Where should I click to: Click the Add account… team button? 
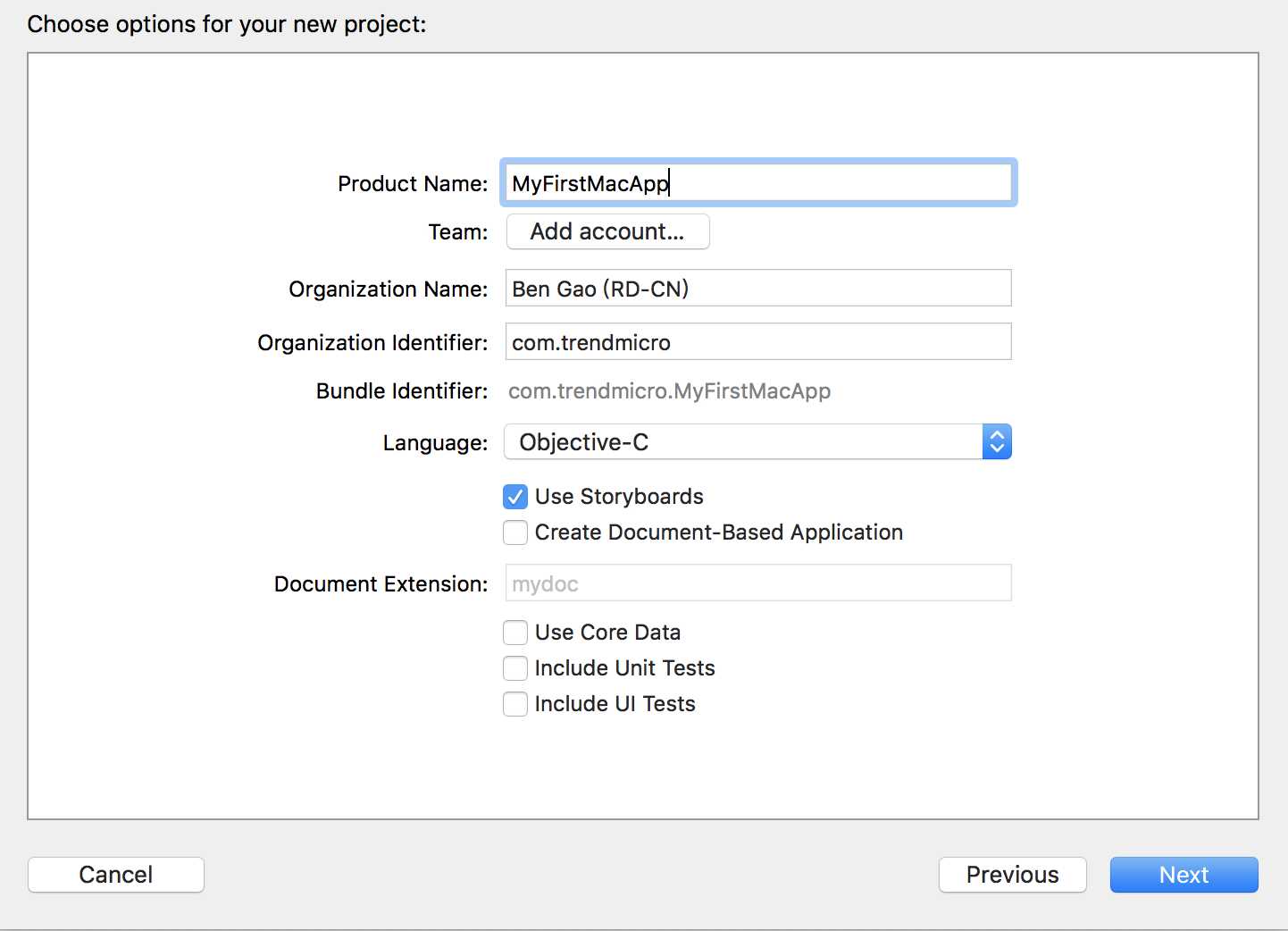click(x=607, y=231)
